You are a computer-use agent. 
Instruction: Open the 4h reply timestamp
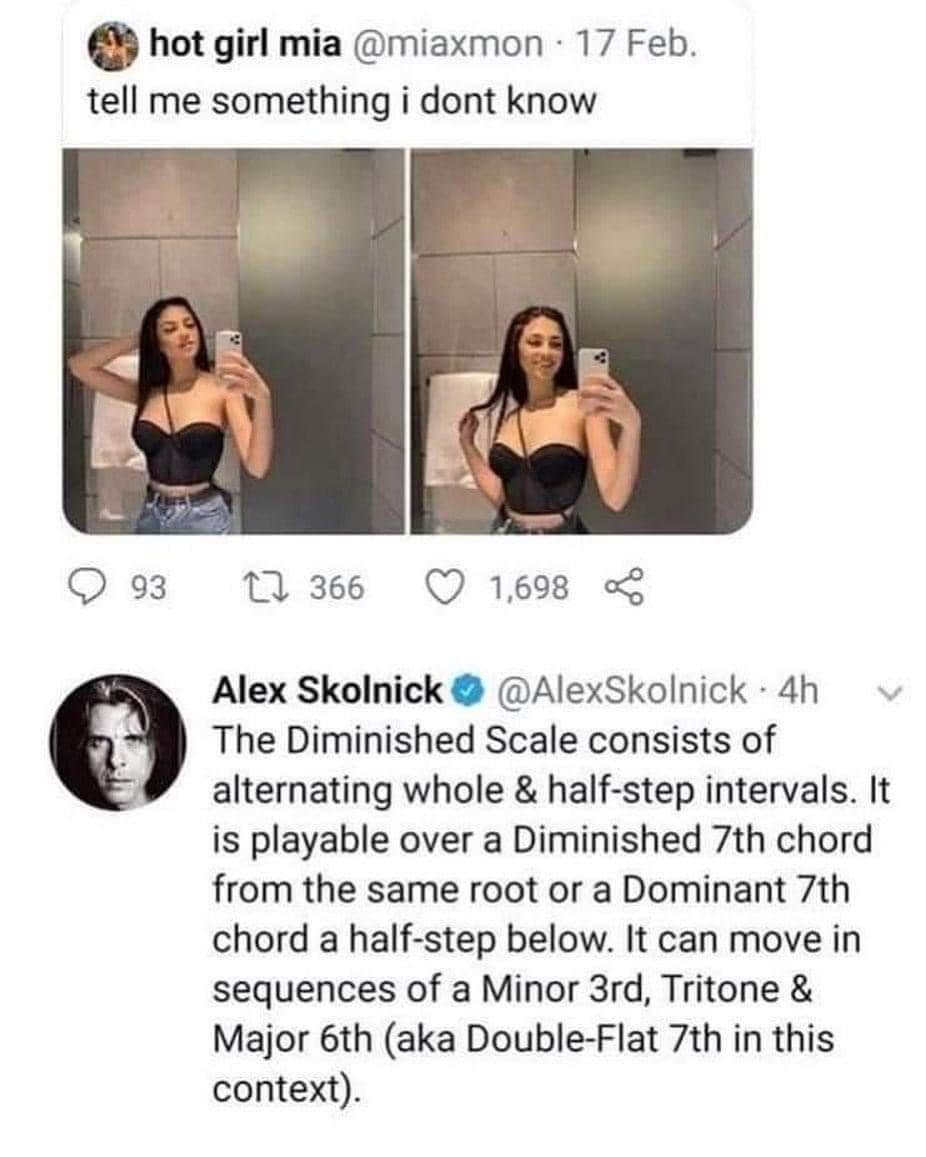coord(798,691)
